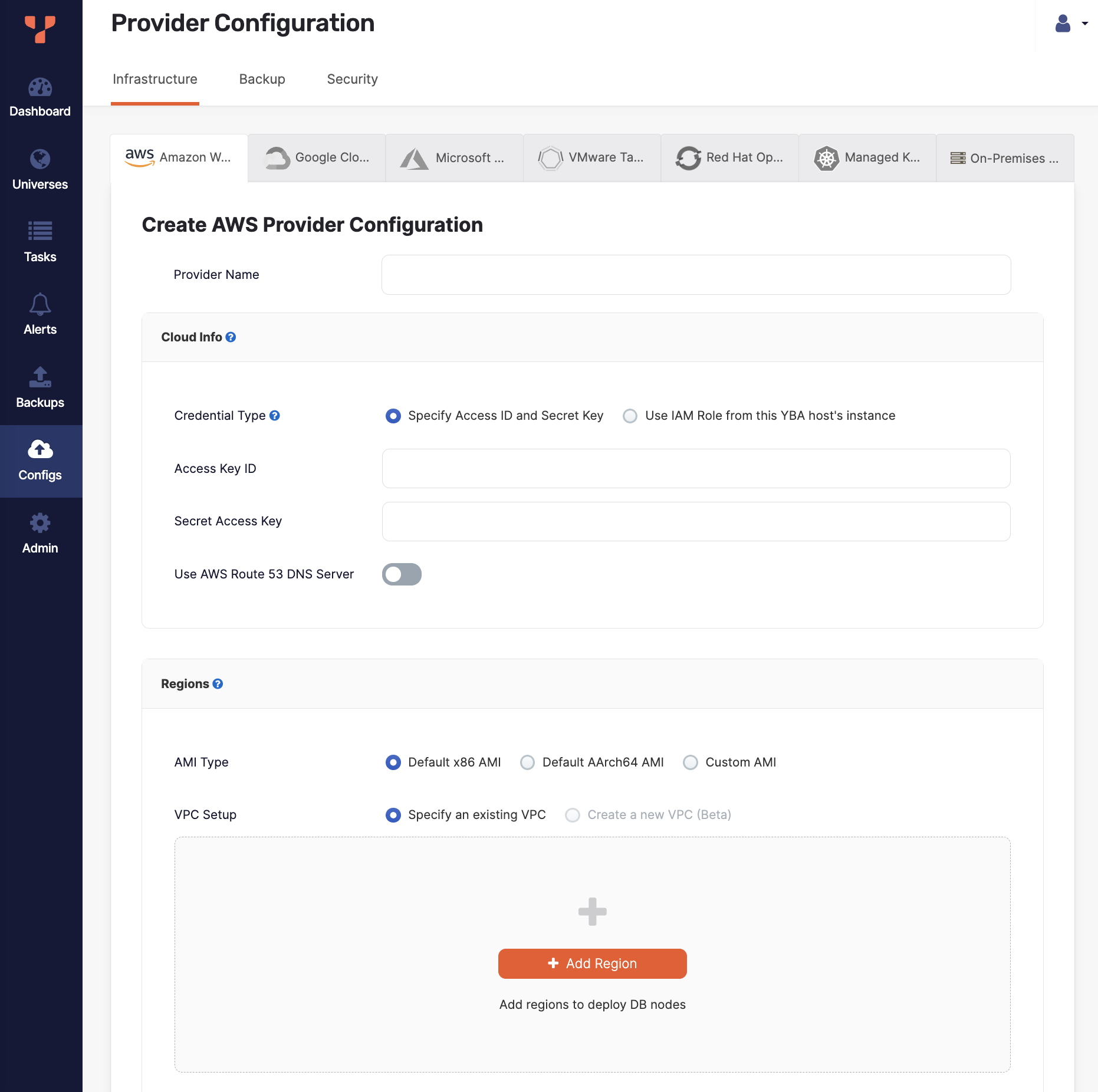Click the Cloud Info help icon
The width and height of the screenshot is (1098, 1092).
click(231, 337)
